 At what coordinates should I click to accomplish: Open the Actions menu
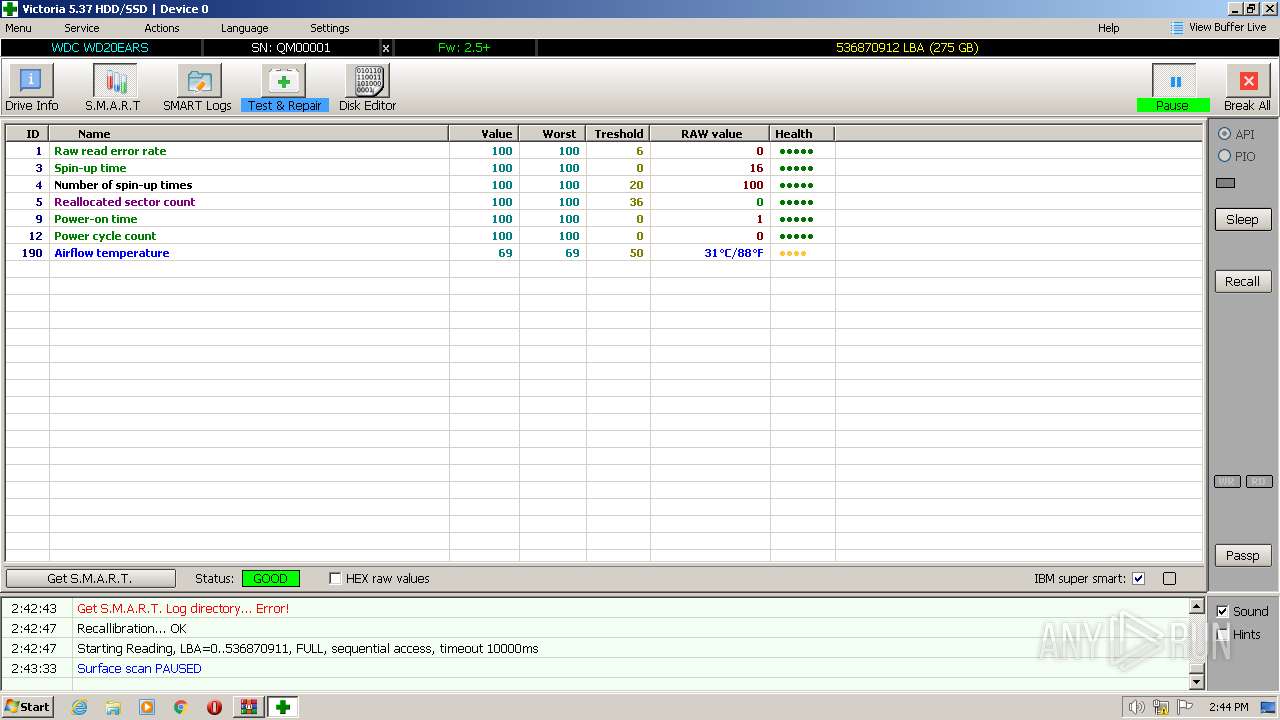162,28
